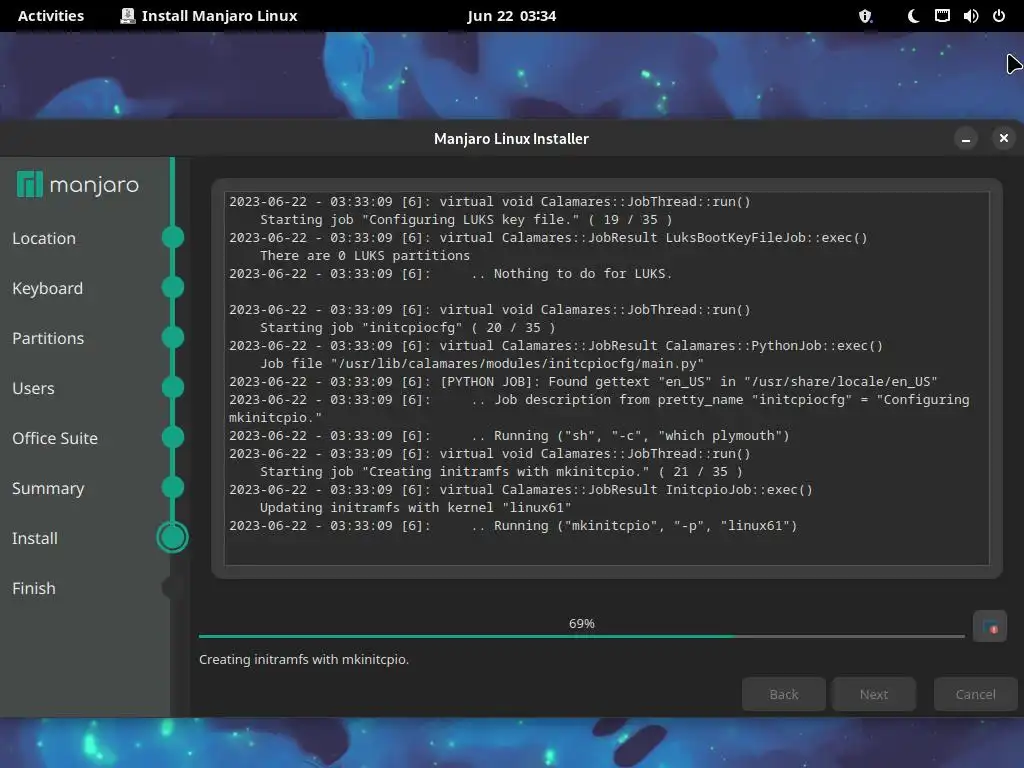Click the Finish step dark marker
This screenshot has width=1024, height=768.
(x=172, y=588)
